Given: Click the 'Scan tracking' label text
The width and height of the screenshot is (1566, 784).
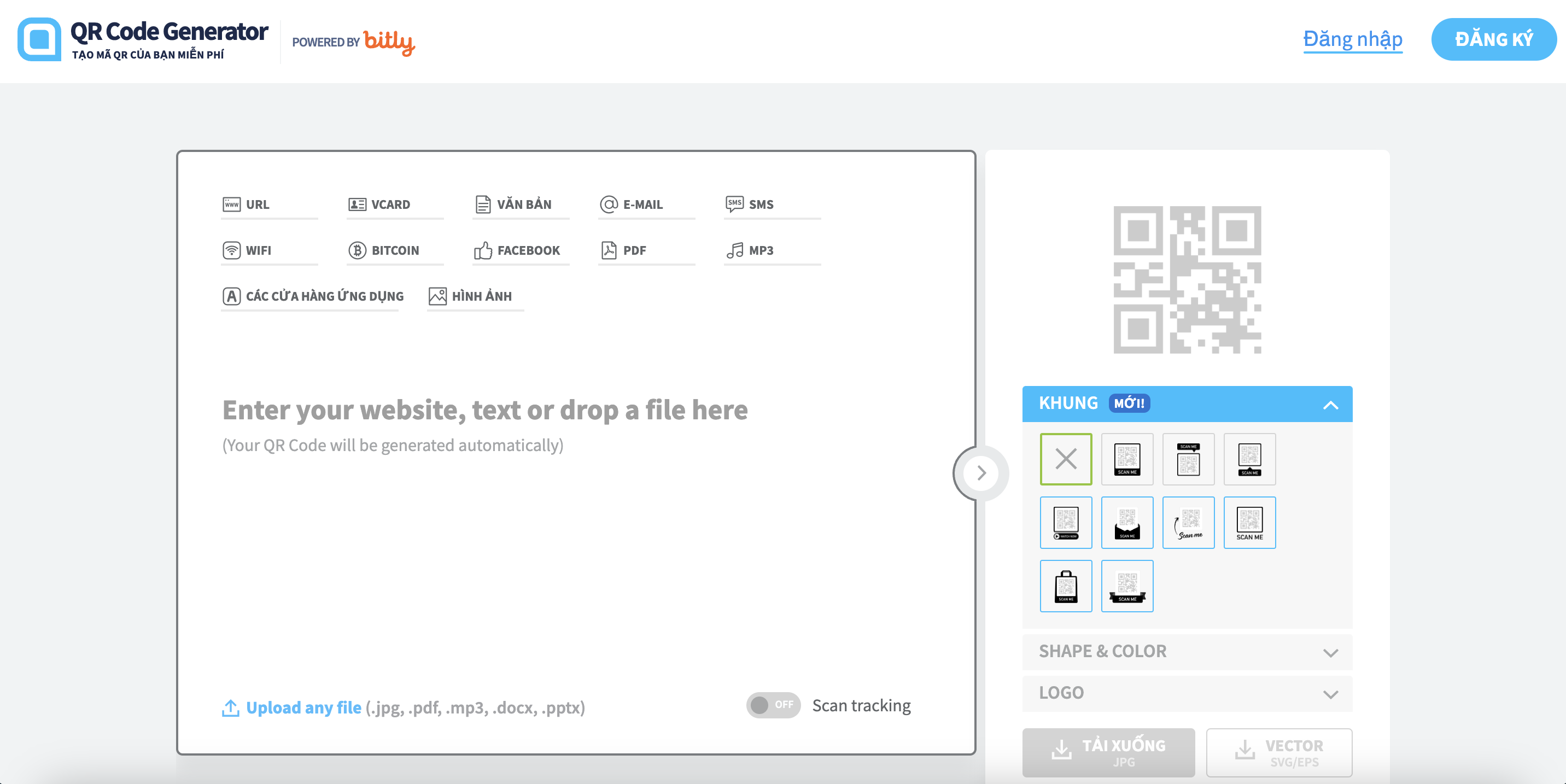Looking at the screenshot, I should coord(861,706).
